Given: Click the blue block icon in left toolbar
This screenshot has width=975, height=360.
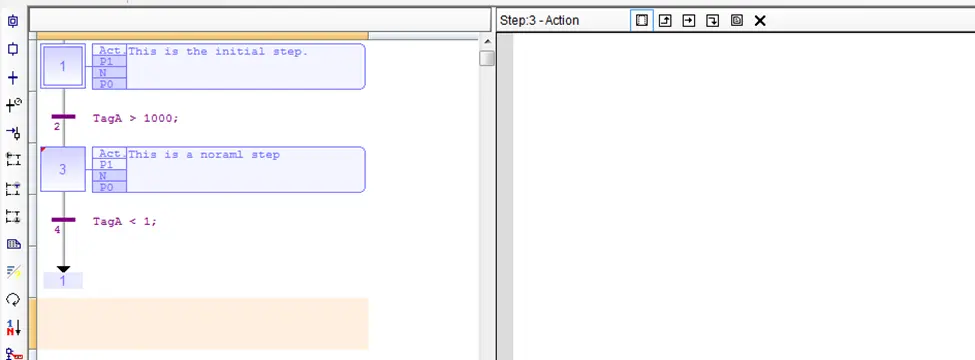Looking at the screenshot, I should (x=13, y=244).
